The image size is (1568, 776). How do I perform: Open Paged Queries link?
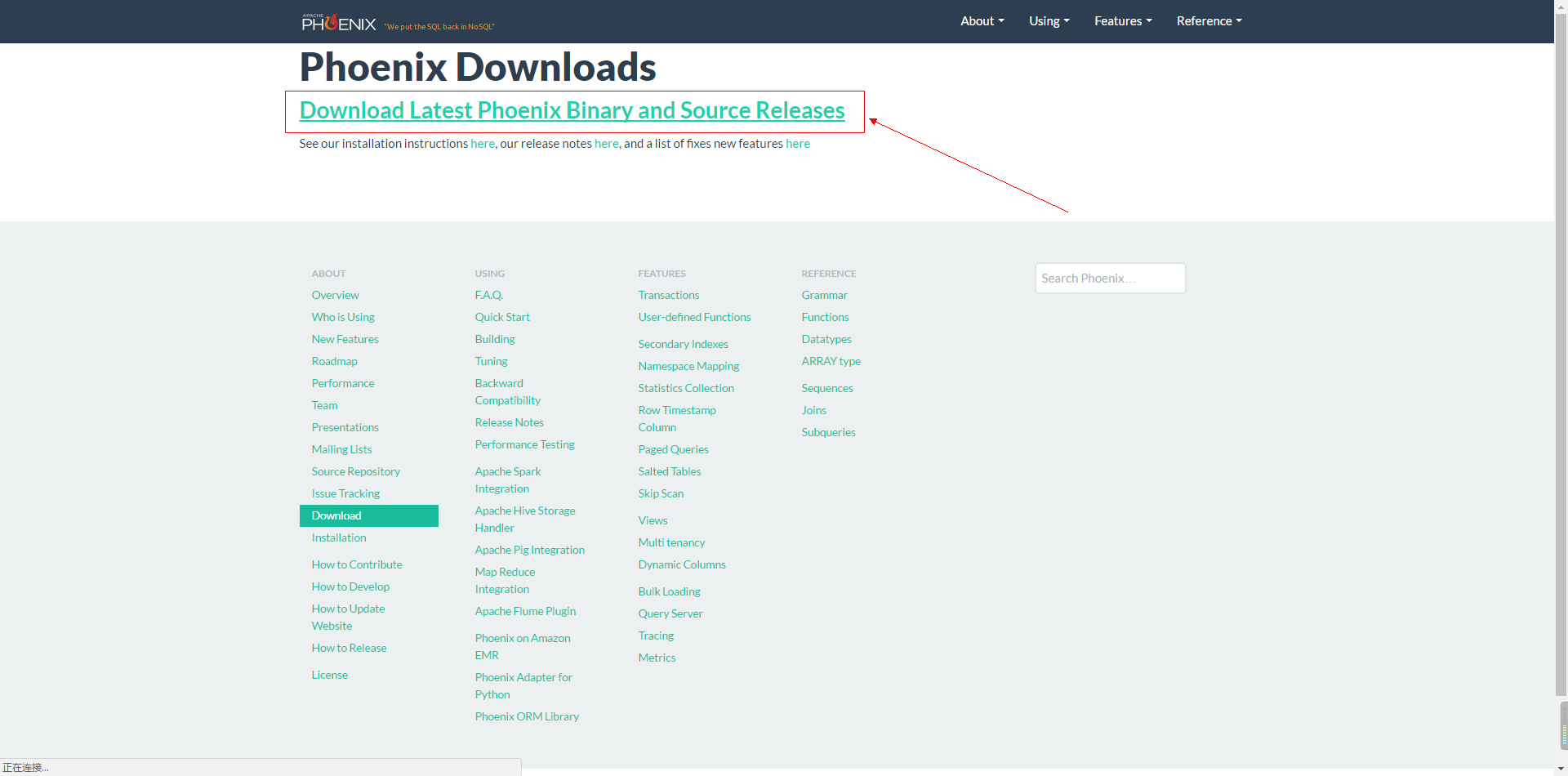pyautogui.click(x=673, y=449)
